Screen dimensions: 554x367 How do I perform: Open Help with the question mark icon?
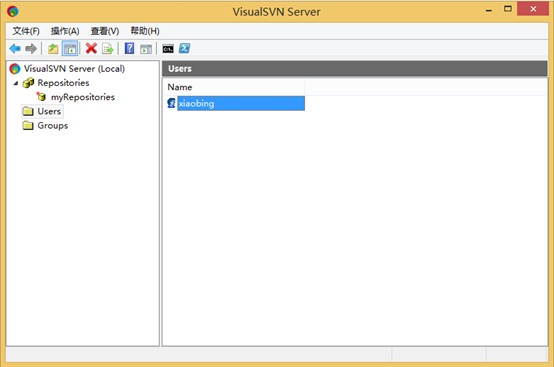(129, 48)
